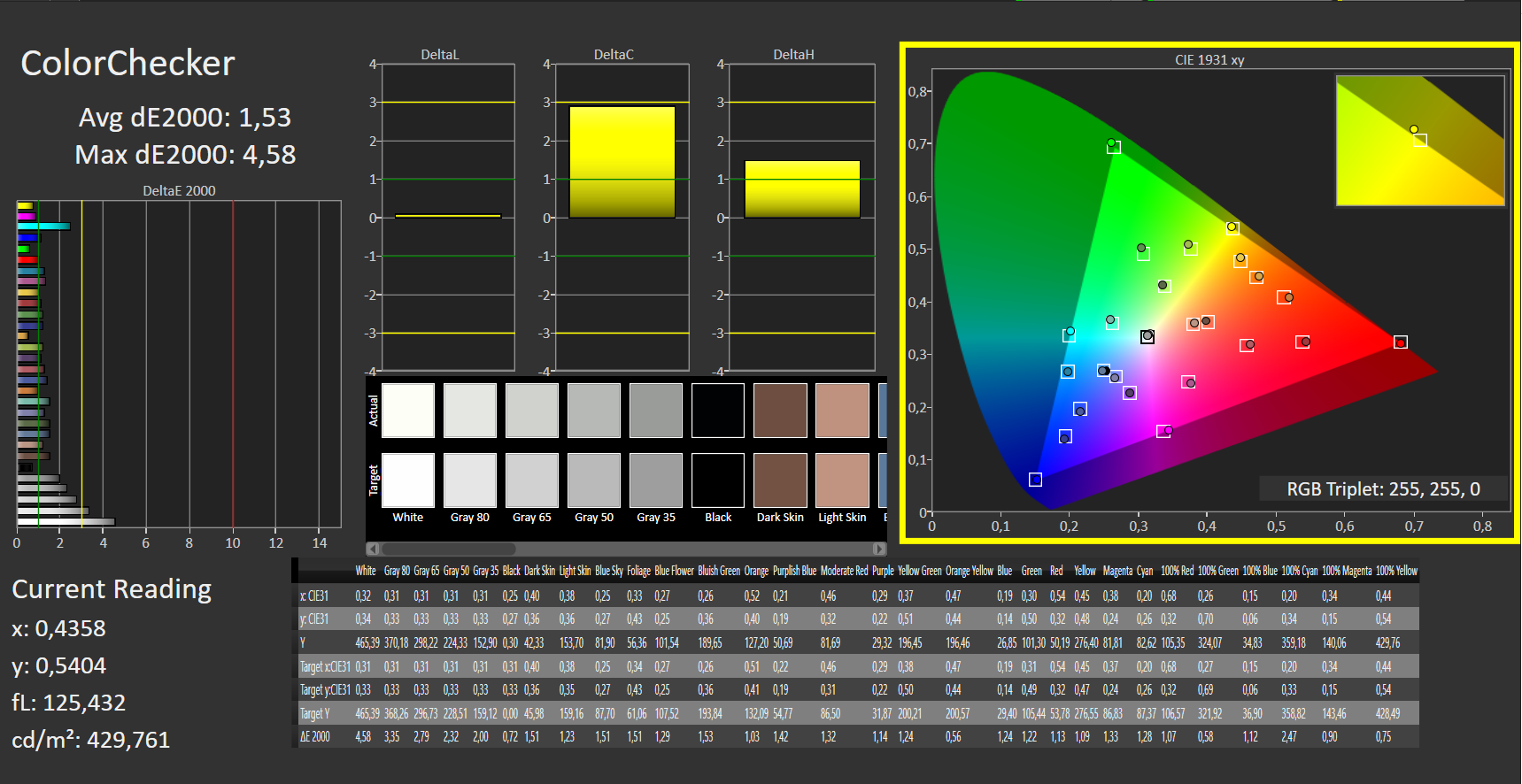Click the 'cd/m²: 429,761' reading
This screenshot has height=784, width=1522.
pos(90,740)
